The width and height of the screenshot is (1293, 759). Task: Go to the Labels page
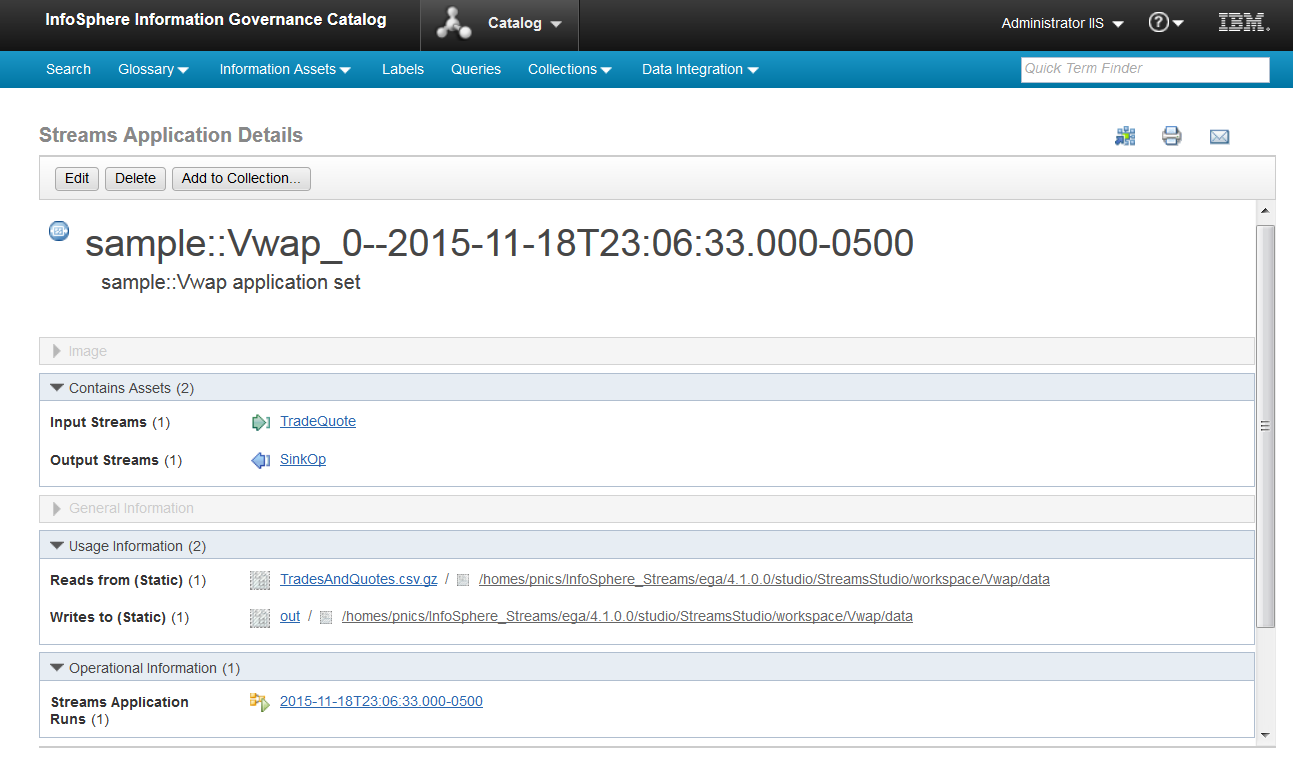click(403, 69)
